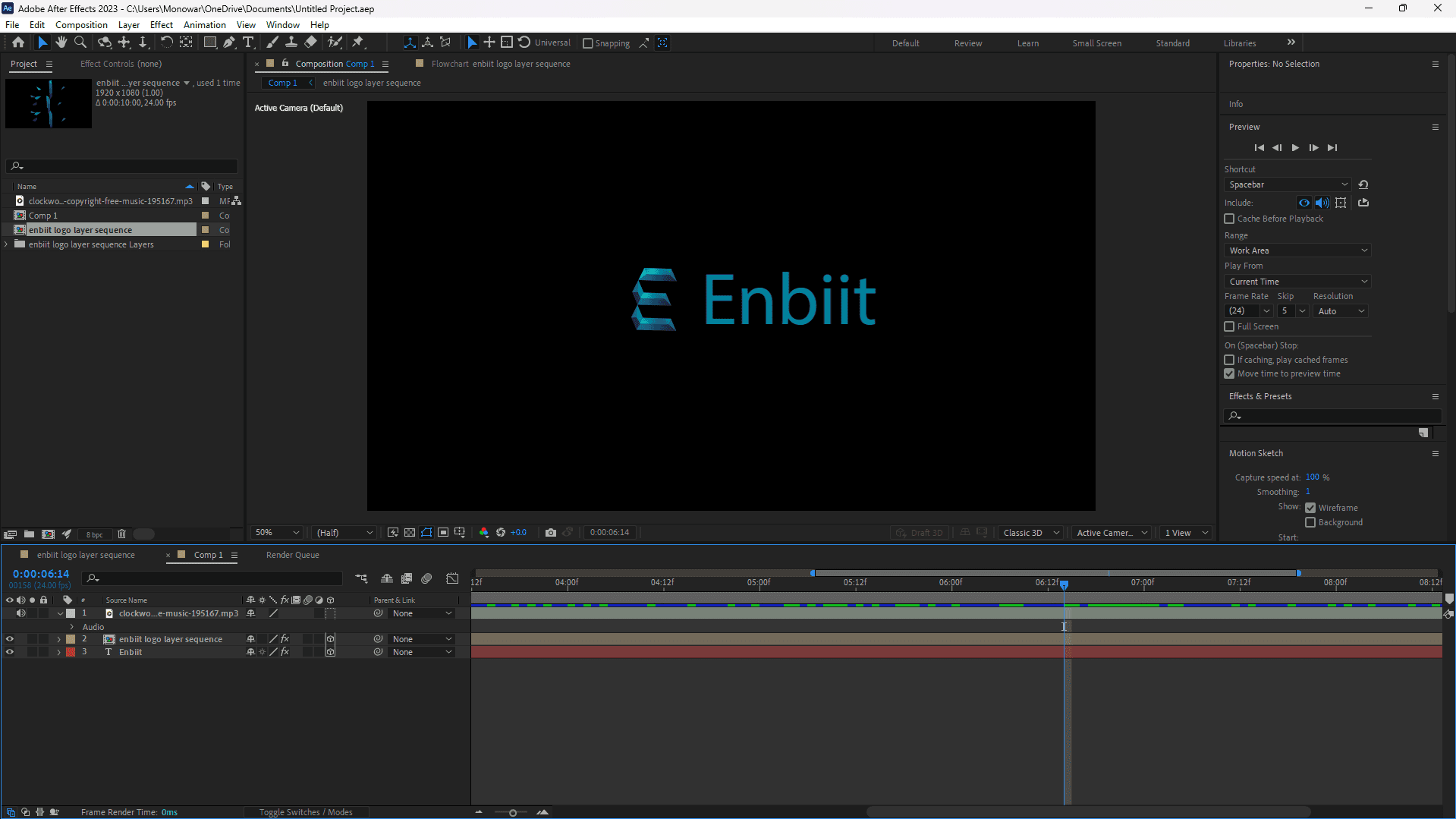This screenshot has width=1456, height=819.
Task: Create new folder in Project panel
Action: coord(29,534)
